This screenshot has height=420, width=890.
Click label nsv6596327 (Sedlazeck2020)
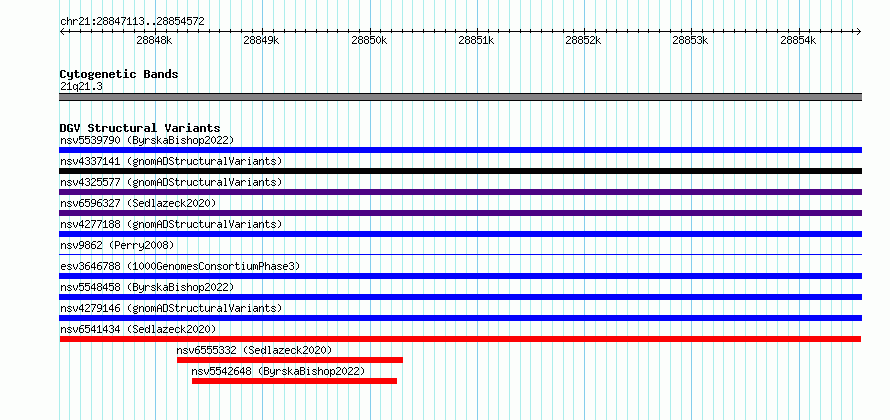click(x=138, y=203)
